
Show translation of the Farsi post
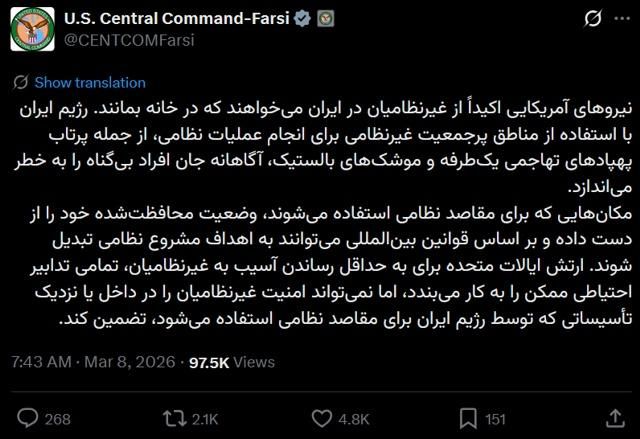tap(90, 82)
